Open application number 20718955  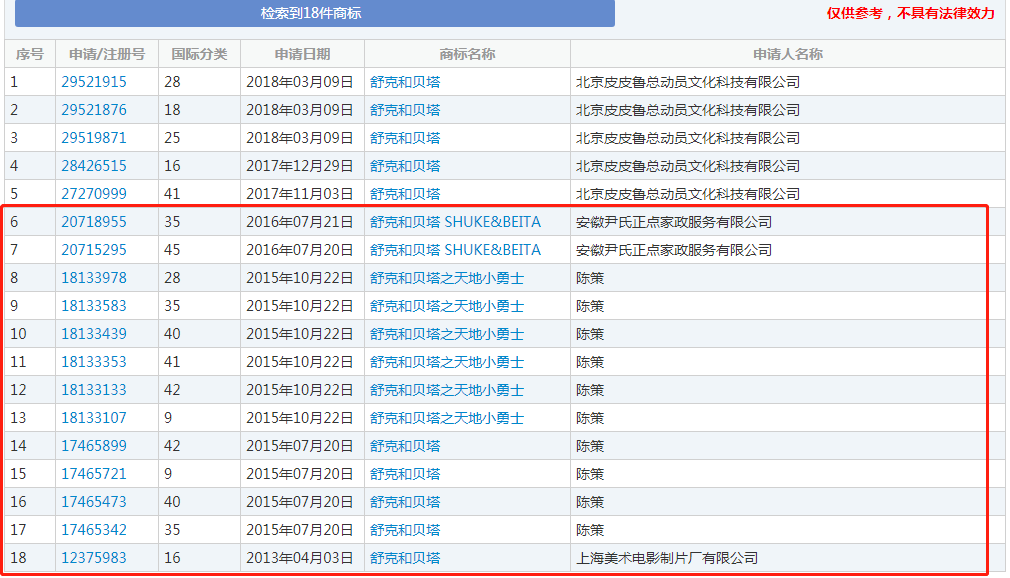tap(94, 222)
